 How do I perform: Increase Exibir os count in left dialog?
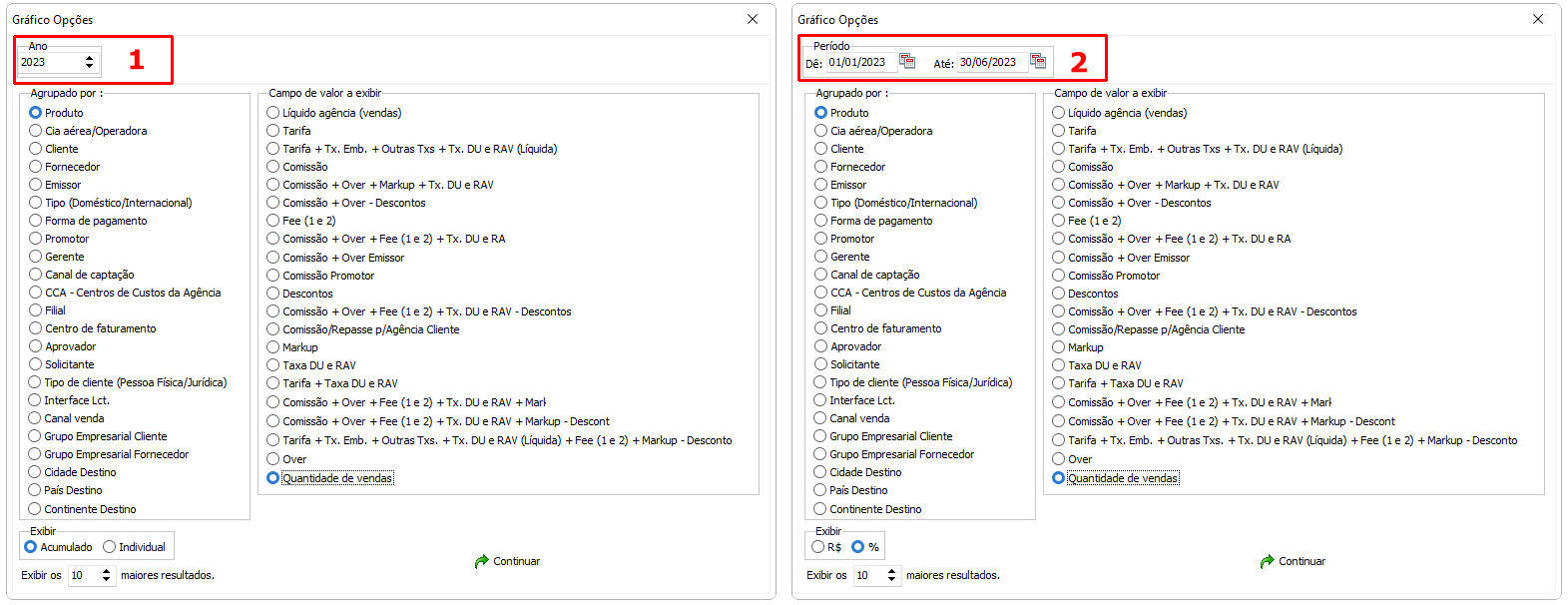[107, 571]
